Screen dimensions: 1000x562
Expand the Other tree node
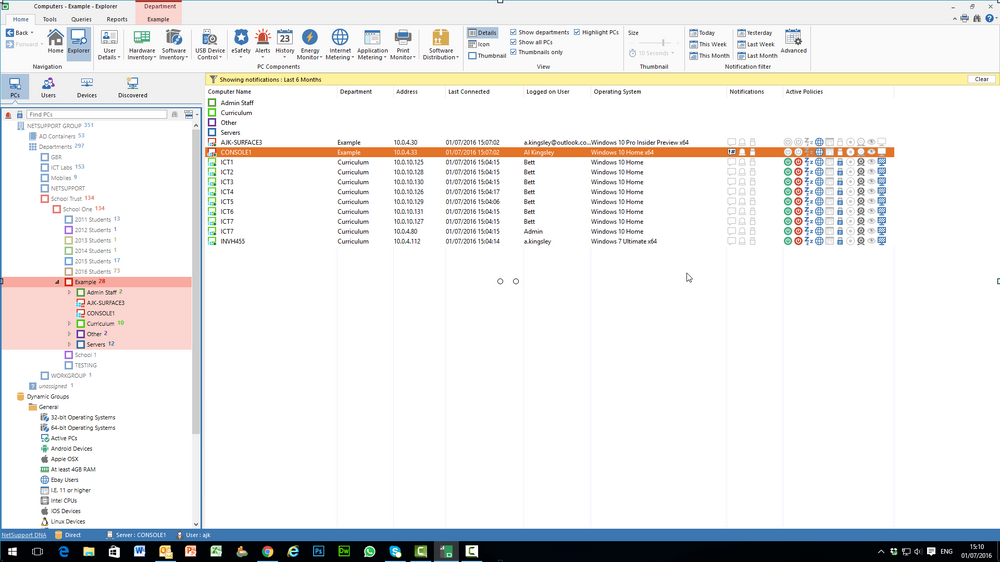tap(70, 334)
